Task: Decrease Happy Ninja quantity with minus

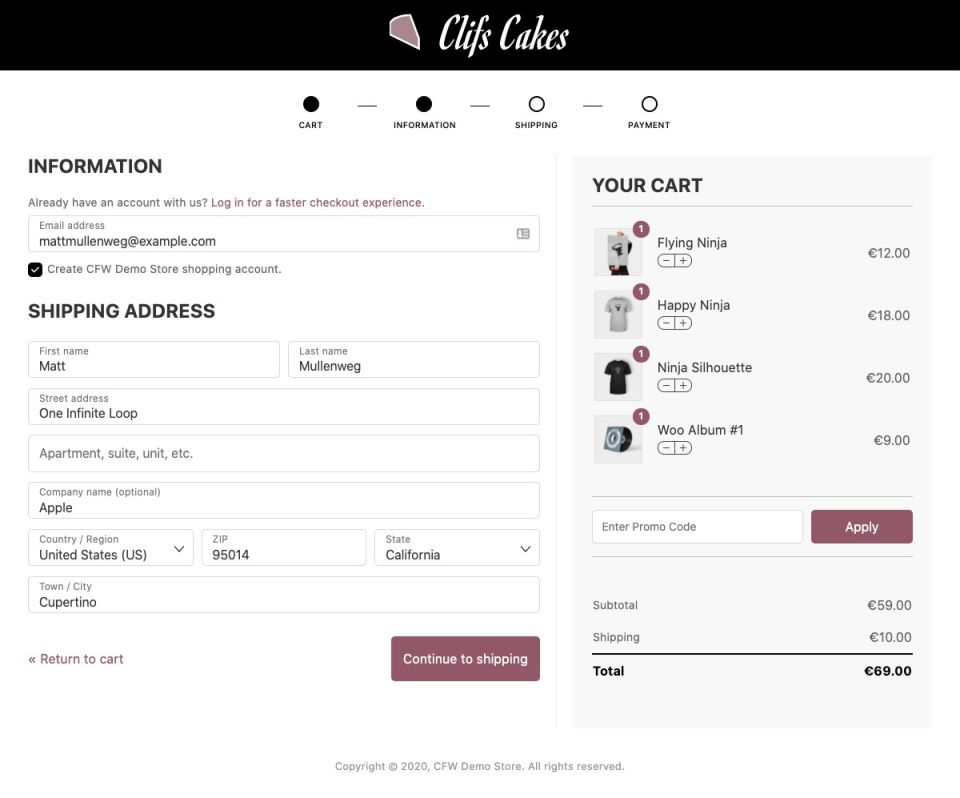Action: [666, 323]
